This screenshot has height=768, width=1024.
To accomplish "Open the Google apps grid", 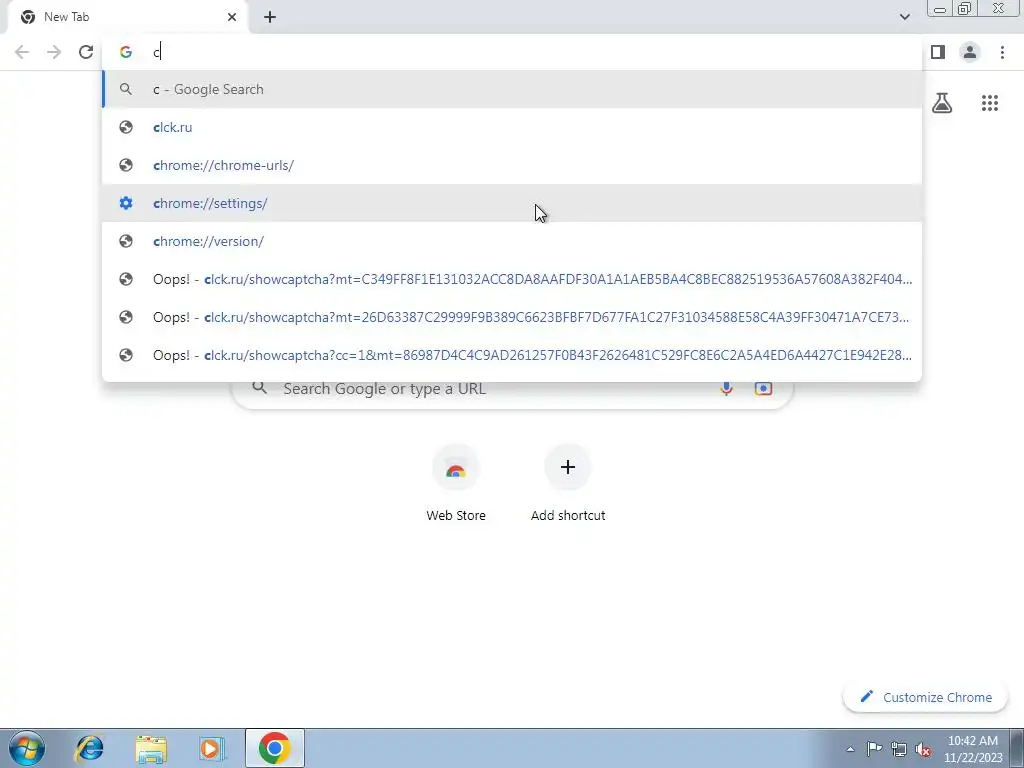I will [989, 103].
